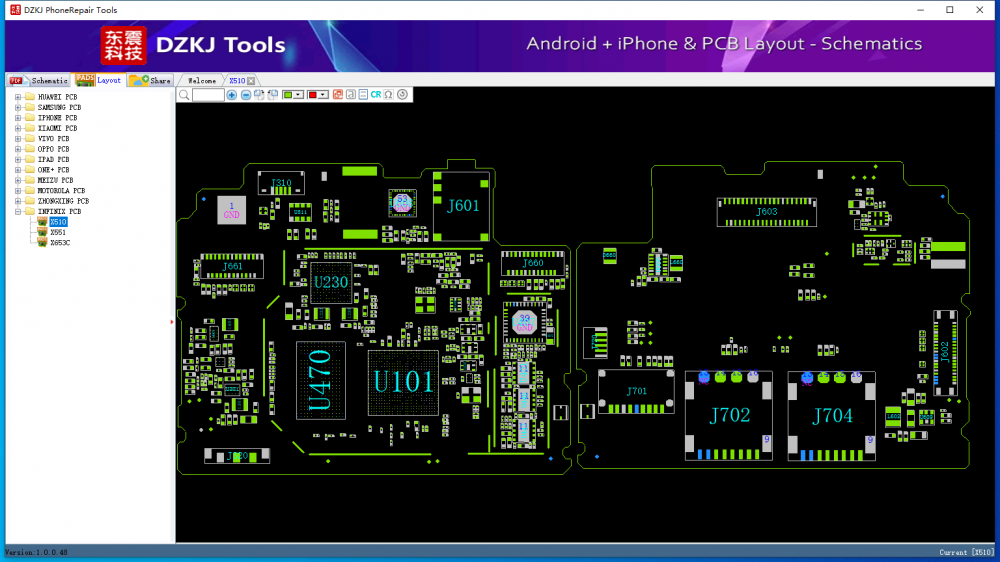This screenshot has height=562, width=1000.
Task: Click the search text input field
Action: click(x=208, y=95)
